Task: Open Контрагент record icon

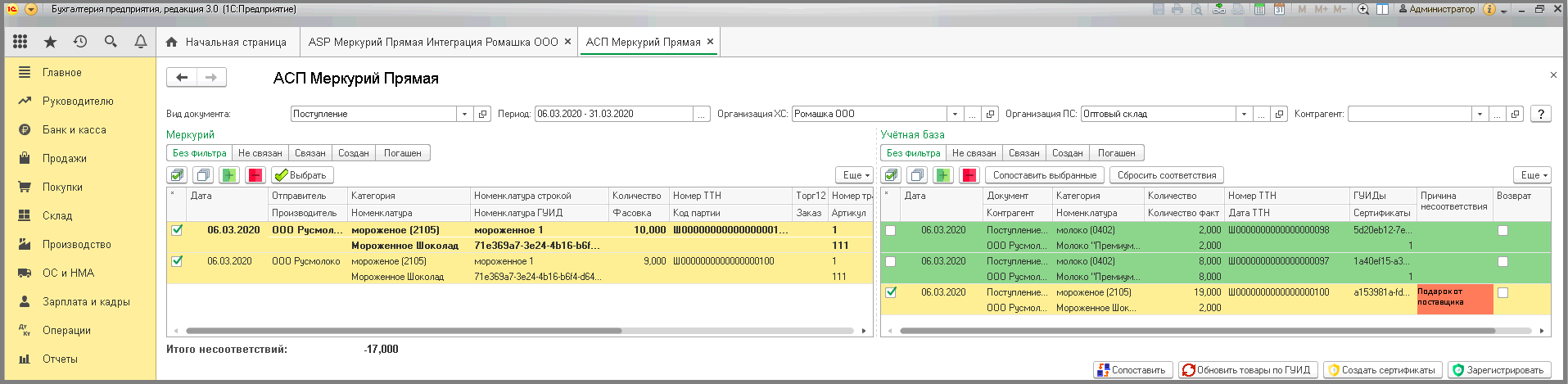Action: (1515, 114)
